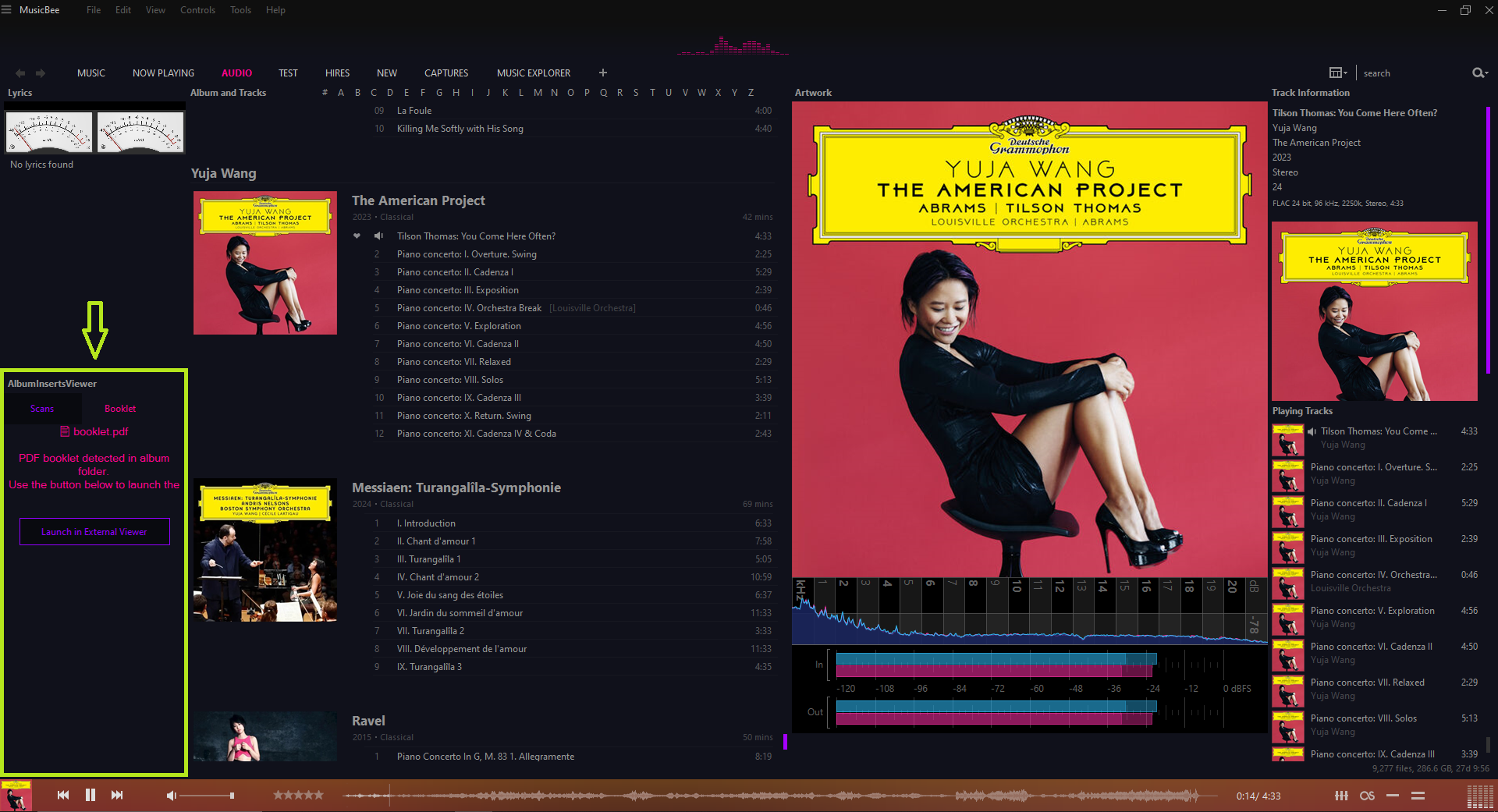Switch to the HIRES tab
Screen dimensions: 1498x812
click(x=337, y=73)
